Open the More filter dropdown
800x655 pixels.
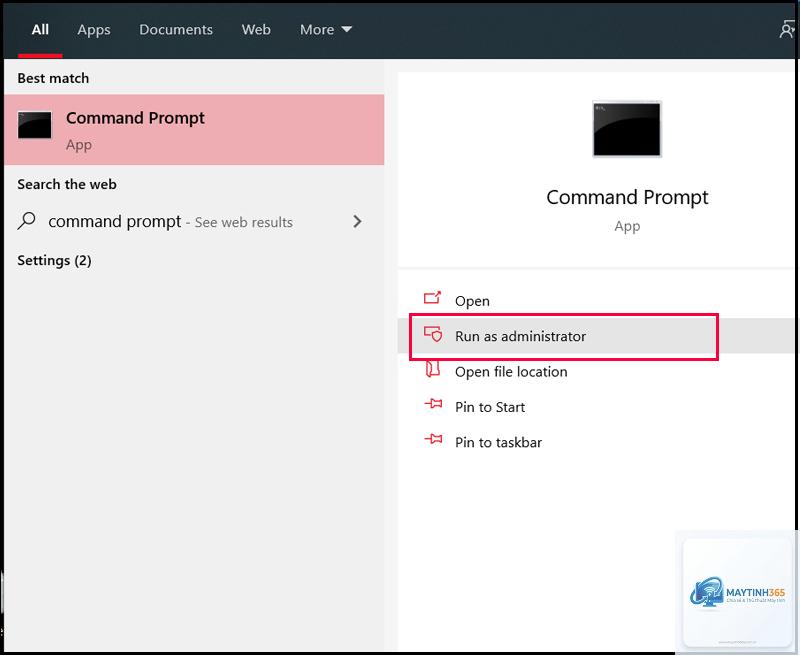[326, 30]
